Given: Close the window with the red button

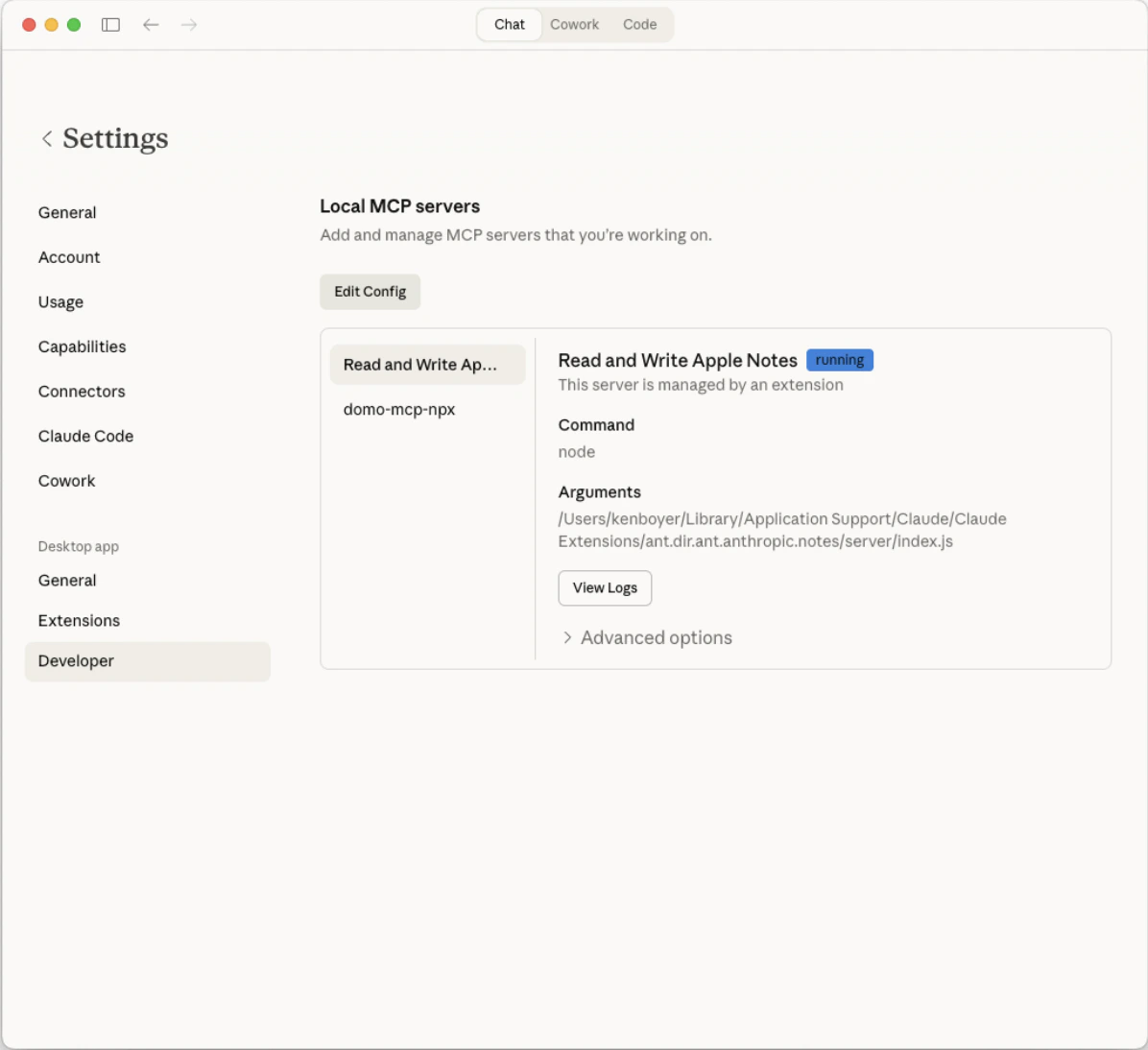Looking at the screenshot, I should [x=30, y=25].
